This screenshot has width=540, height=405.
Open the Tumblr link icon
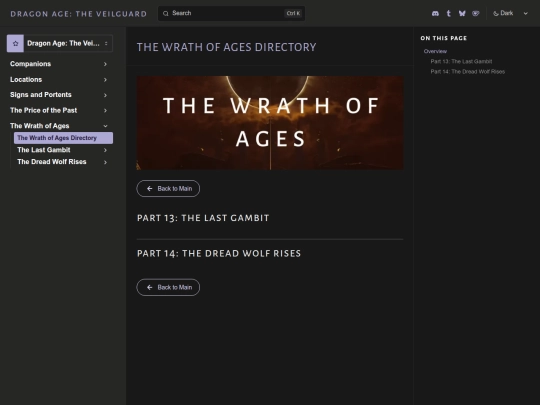tap(448, 13)
